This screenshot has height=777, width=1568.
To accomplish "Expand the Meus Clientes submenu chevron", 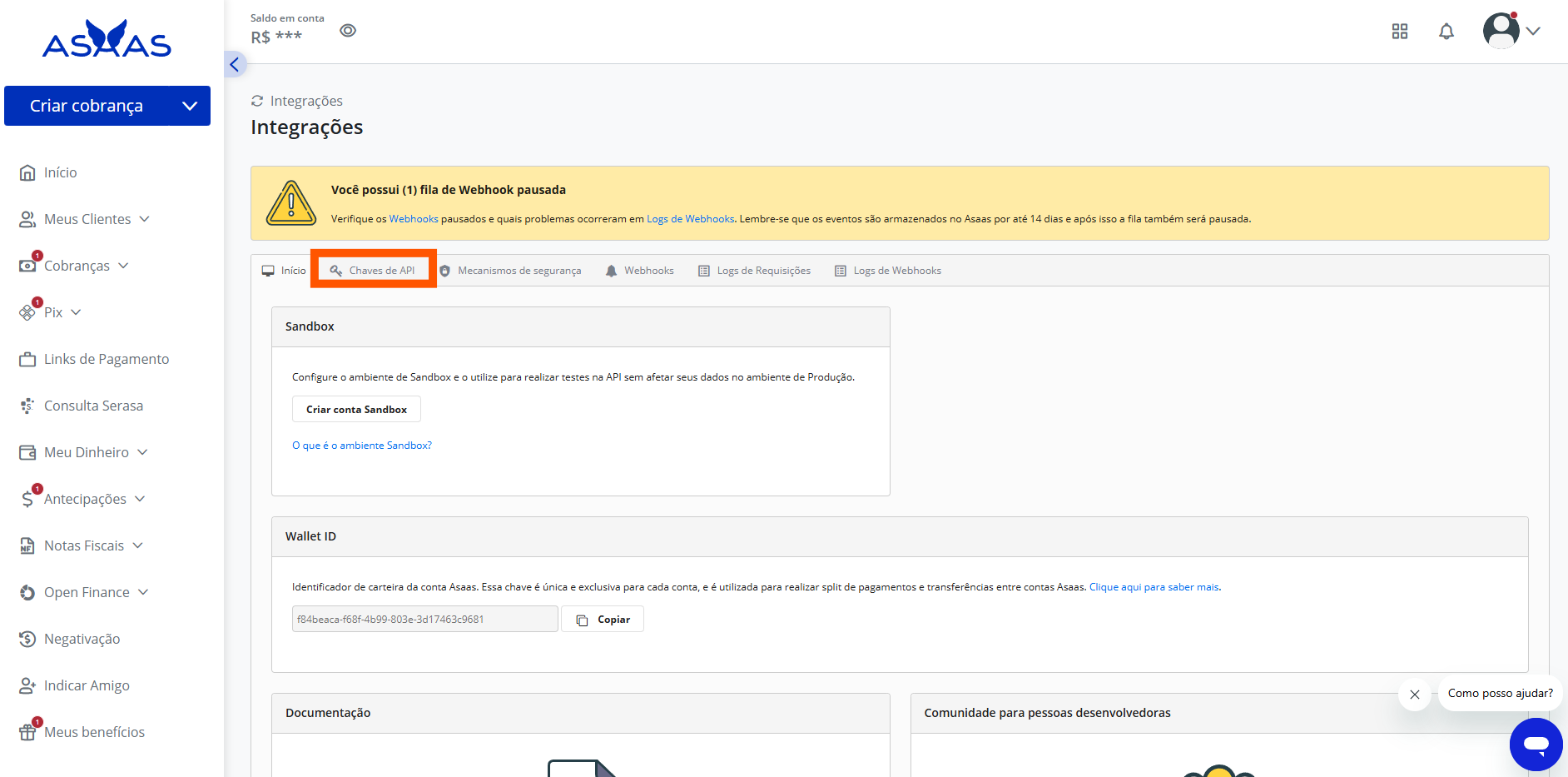I will [x=144, y=219].
